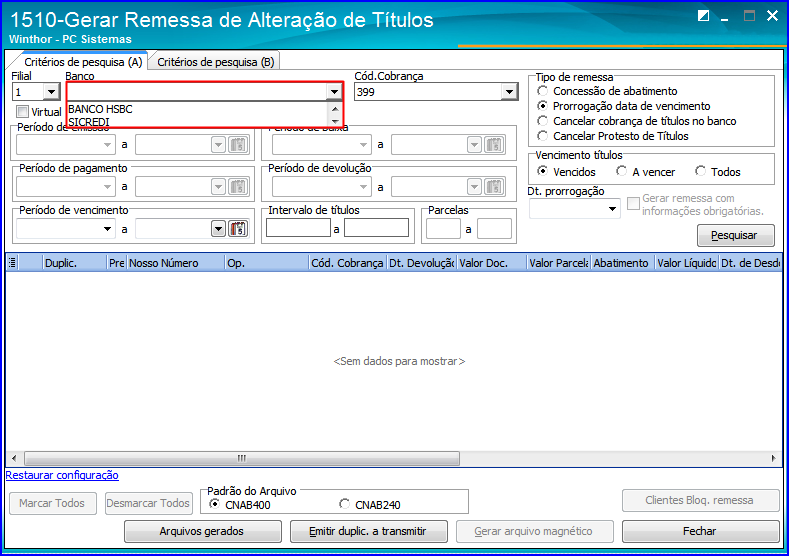789x556 pixels.
Task: Click Restaurar configuração link
Action: [62, 475]
